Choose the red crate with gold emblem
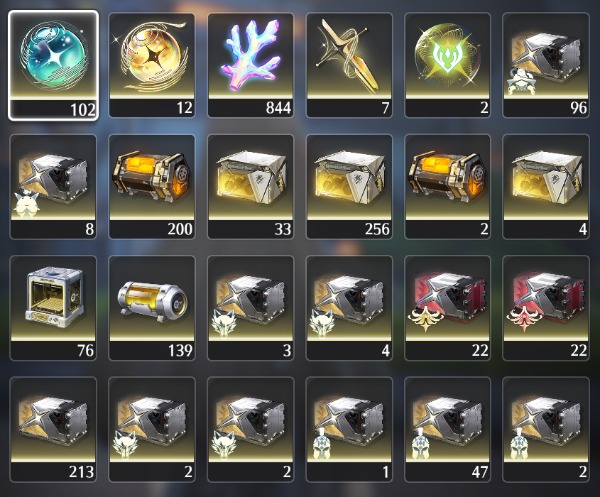The height and width of the screenshot is (497, 600). pyautogui.click(x=447, y=308)
